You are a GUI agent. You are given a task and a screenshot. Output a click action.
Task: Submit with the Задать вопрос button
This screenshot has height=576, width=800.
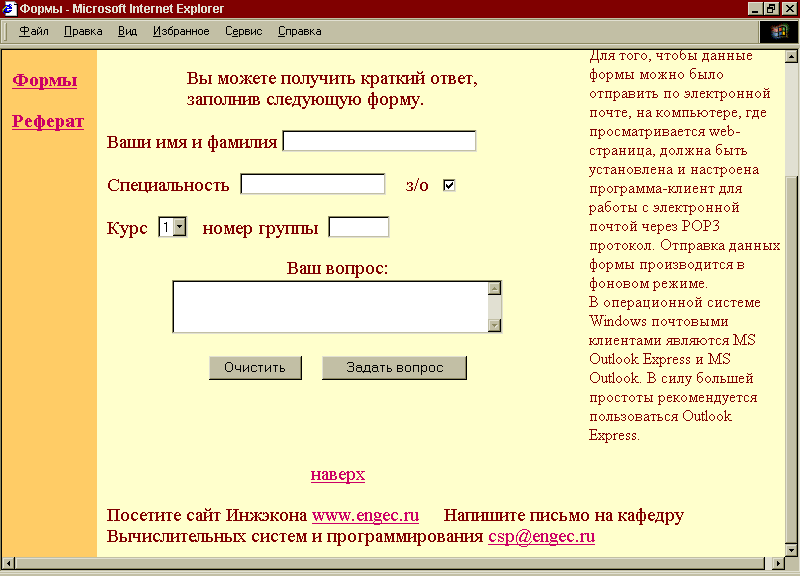pyautogui.click(x=394, y=368)
